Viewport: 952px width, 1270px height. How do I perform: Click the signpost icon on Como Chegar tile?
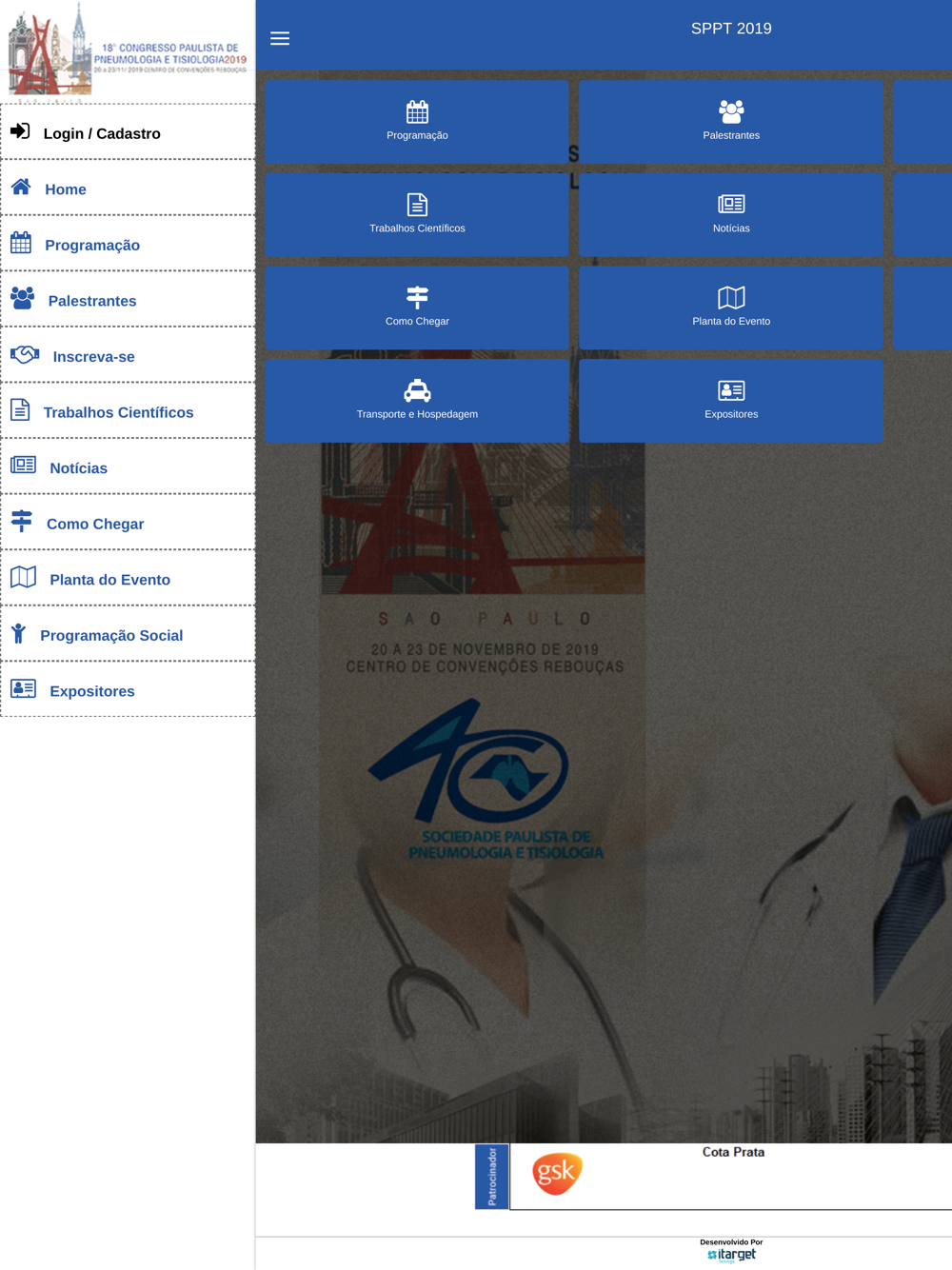pyautogui.click(x=417, y=298)
